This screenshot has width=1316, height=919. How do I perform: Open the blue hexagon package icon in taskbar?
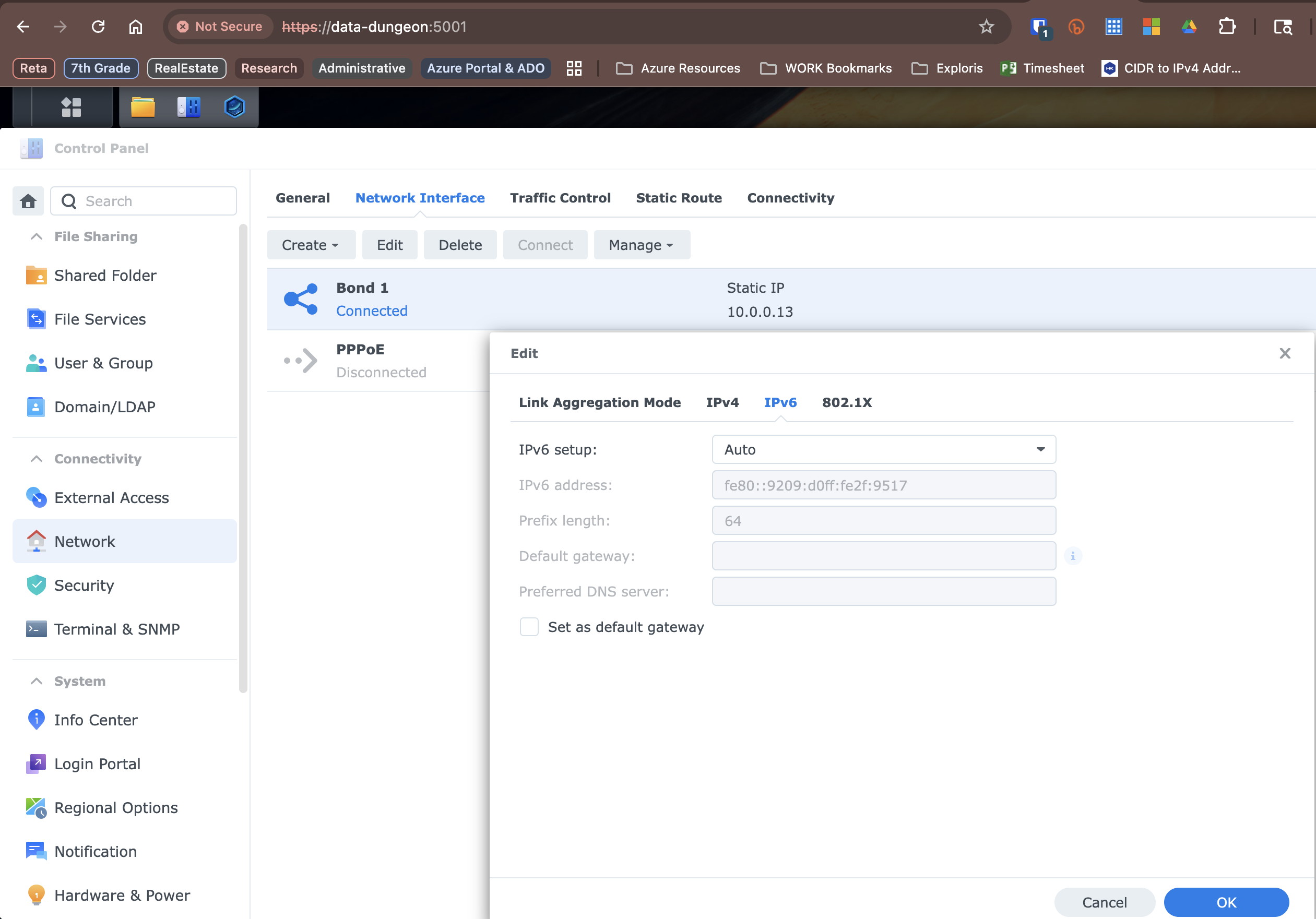pyautogui.click(x=234, y=106)
